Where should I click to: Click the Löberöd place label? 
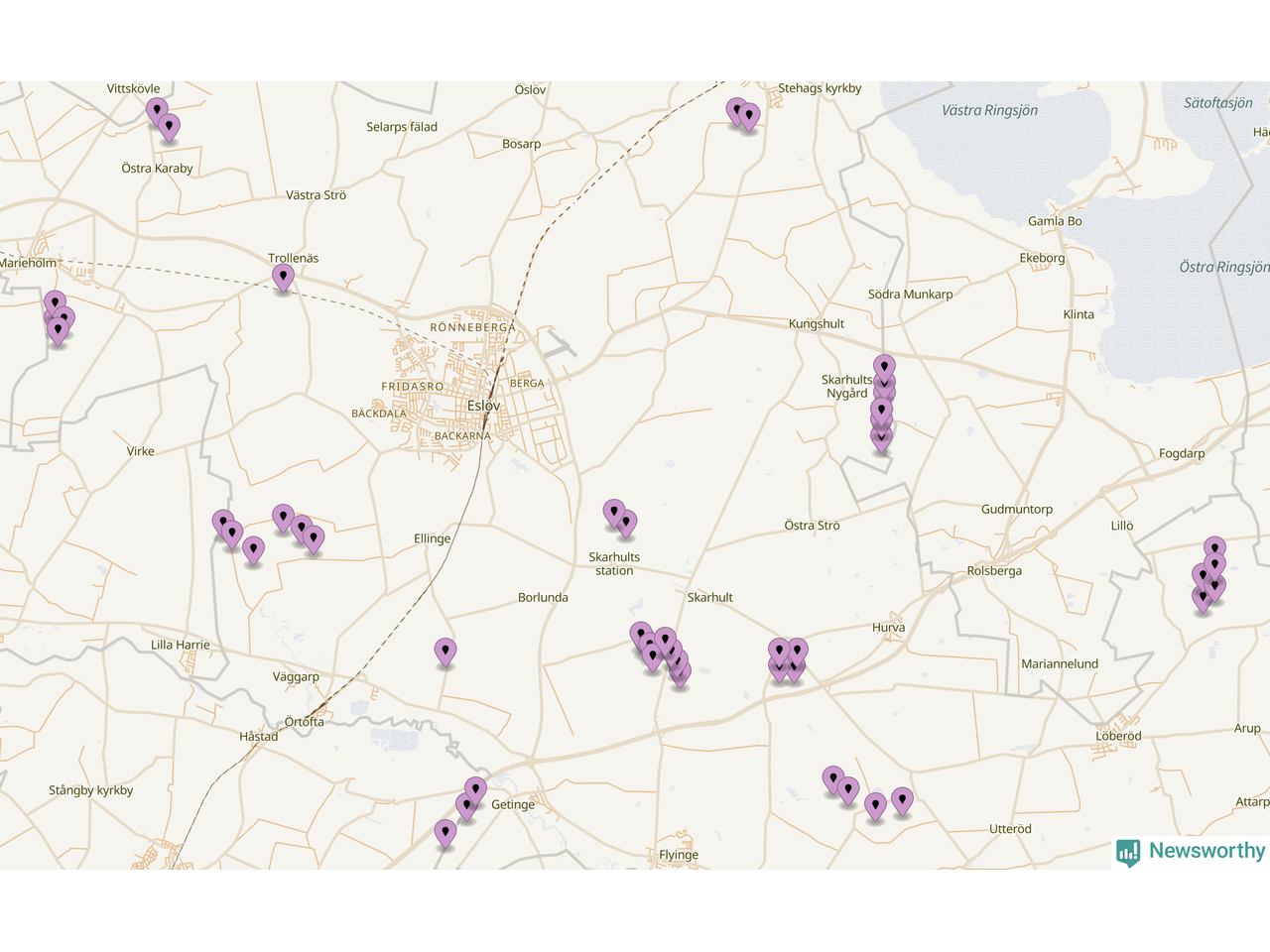[x=1118, y=736]
